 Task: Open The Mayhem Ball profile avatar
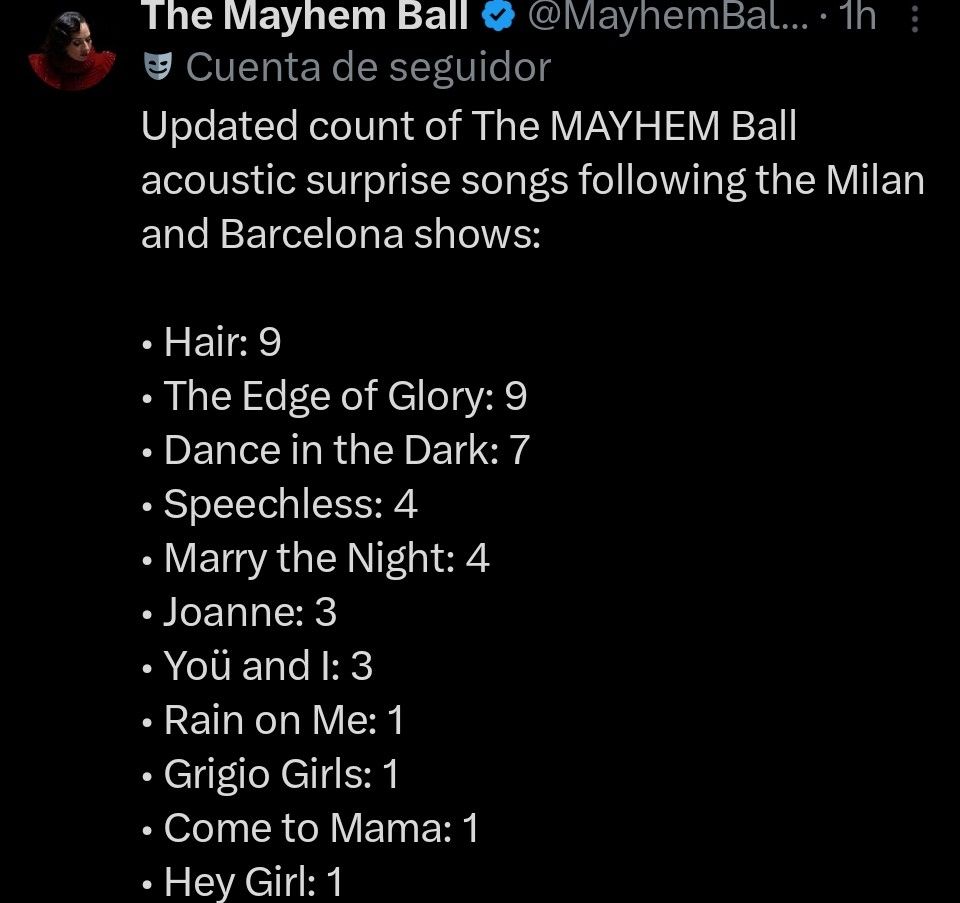click(x=72, y=50)
